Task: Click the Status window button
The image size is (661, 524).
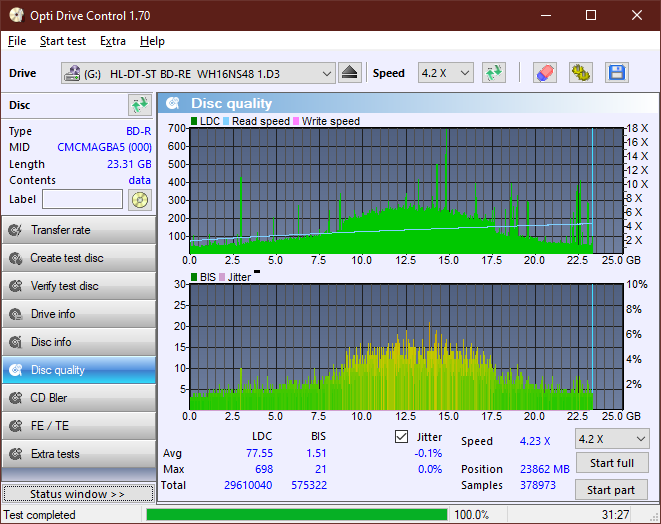Action: 78,494
